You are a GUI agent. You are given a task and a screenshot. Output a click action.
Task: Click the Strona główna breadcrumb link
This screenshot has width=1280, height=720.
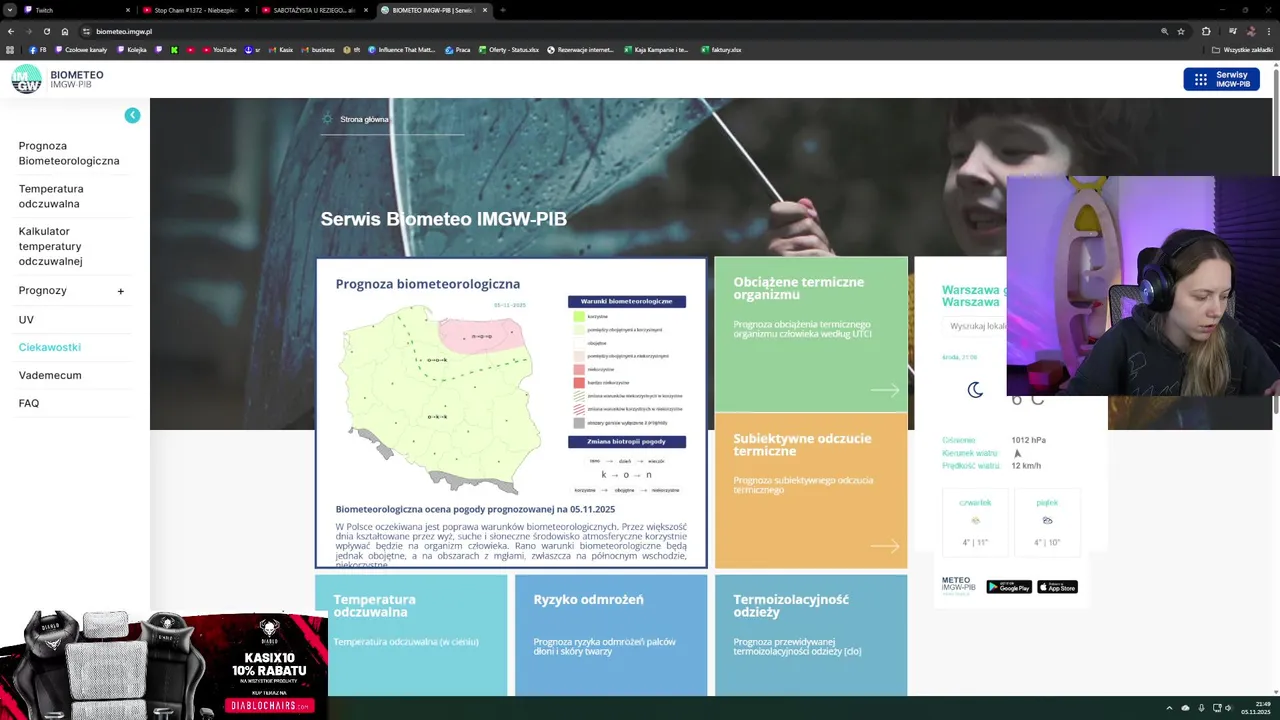[x=364, y=119]
